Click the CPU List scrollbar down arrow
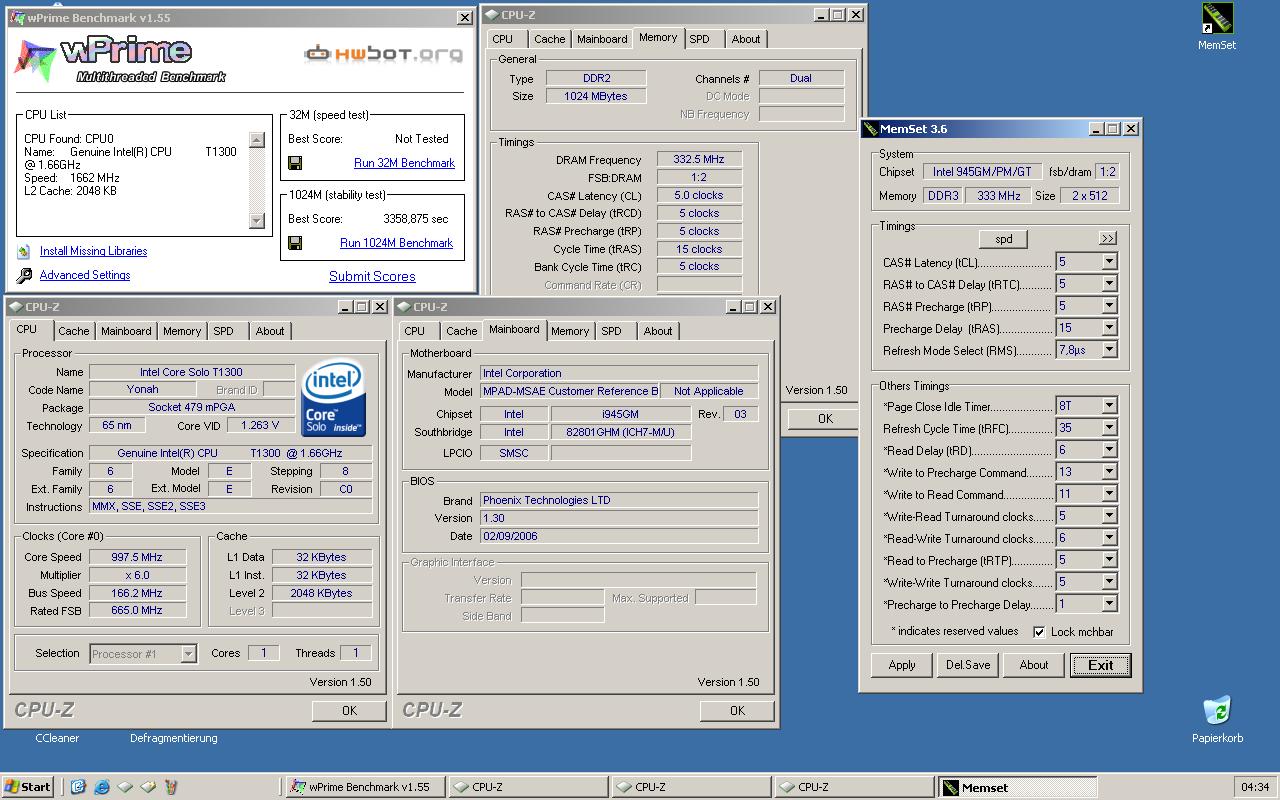1280x800 pixels. [257, 221]
